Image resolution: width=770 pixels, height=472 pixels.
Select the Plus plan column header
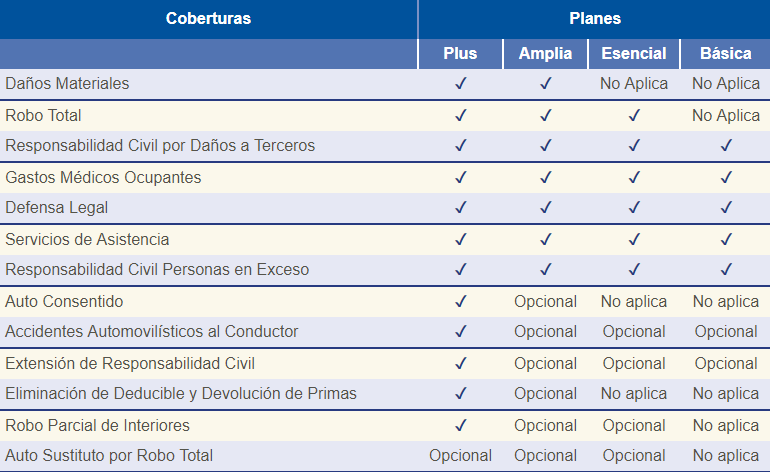460,53
